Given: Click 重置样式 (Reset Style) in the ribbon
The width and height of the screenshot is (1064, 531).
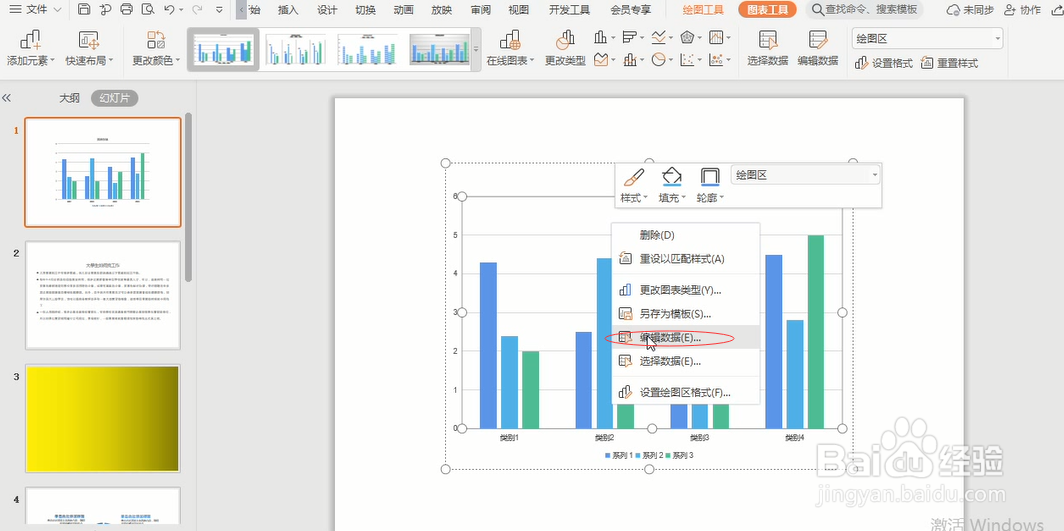Looking at the screenshot, I should point(949,63).
